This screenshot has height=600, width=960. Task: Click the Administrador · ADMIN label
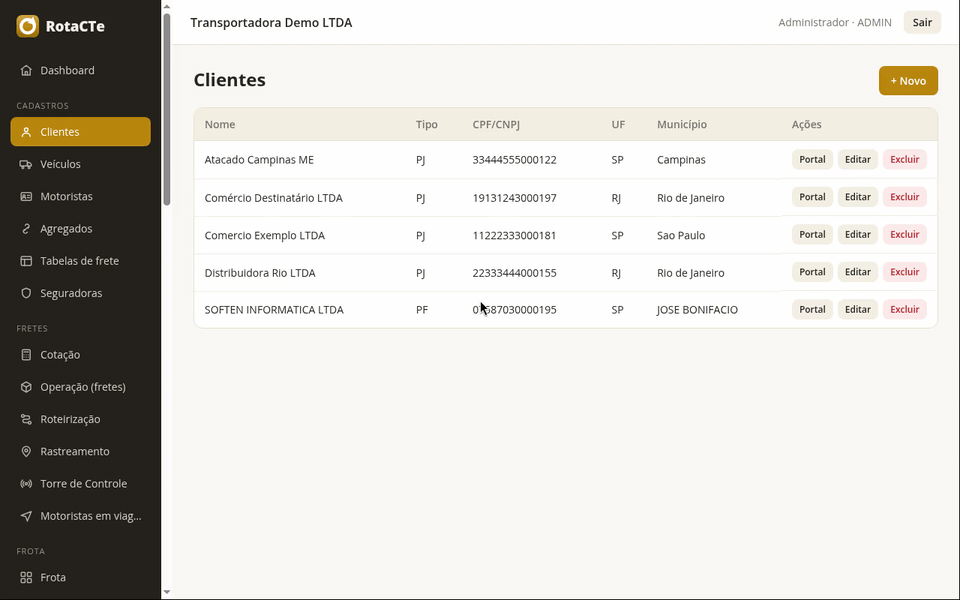tap(834, 23)
